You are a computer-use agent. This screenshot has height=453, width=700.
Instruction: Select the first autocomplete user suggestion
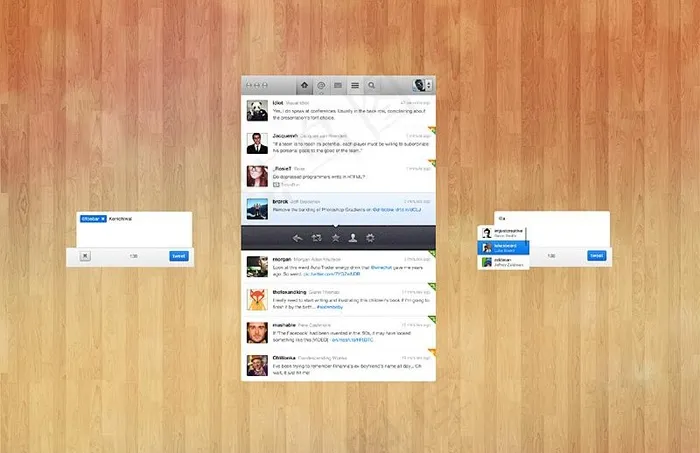[x=501, y=232]
